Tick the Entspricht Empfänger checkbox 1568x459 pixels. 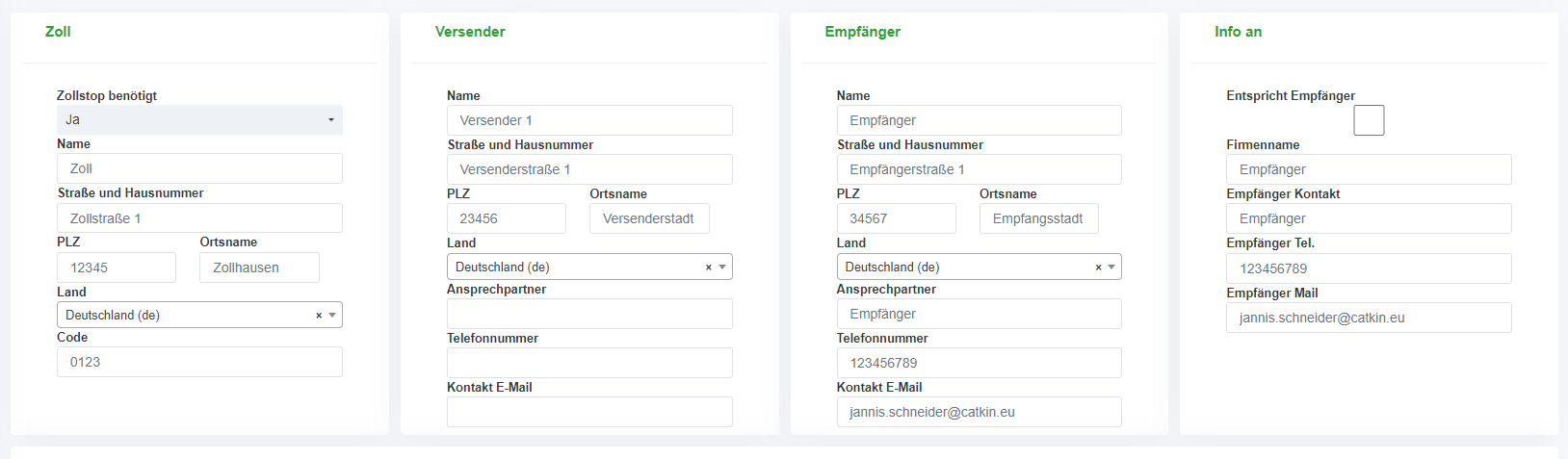1369,120
